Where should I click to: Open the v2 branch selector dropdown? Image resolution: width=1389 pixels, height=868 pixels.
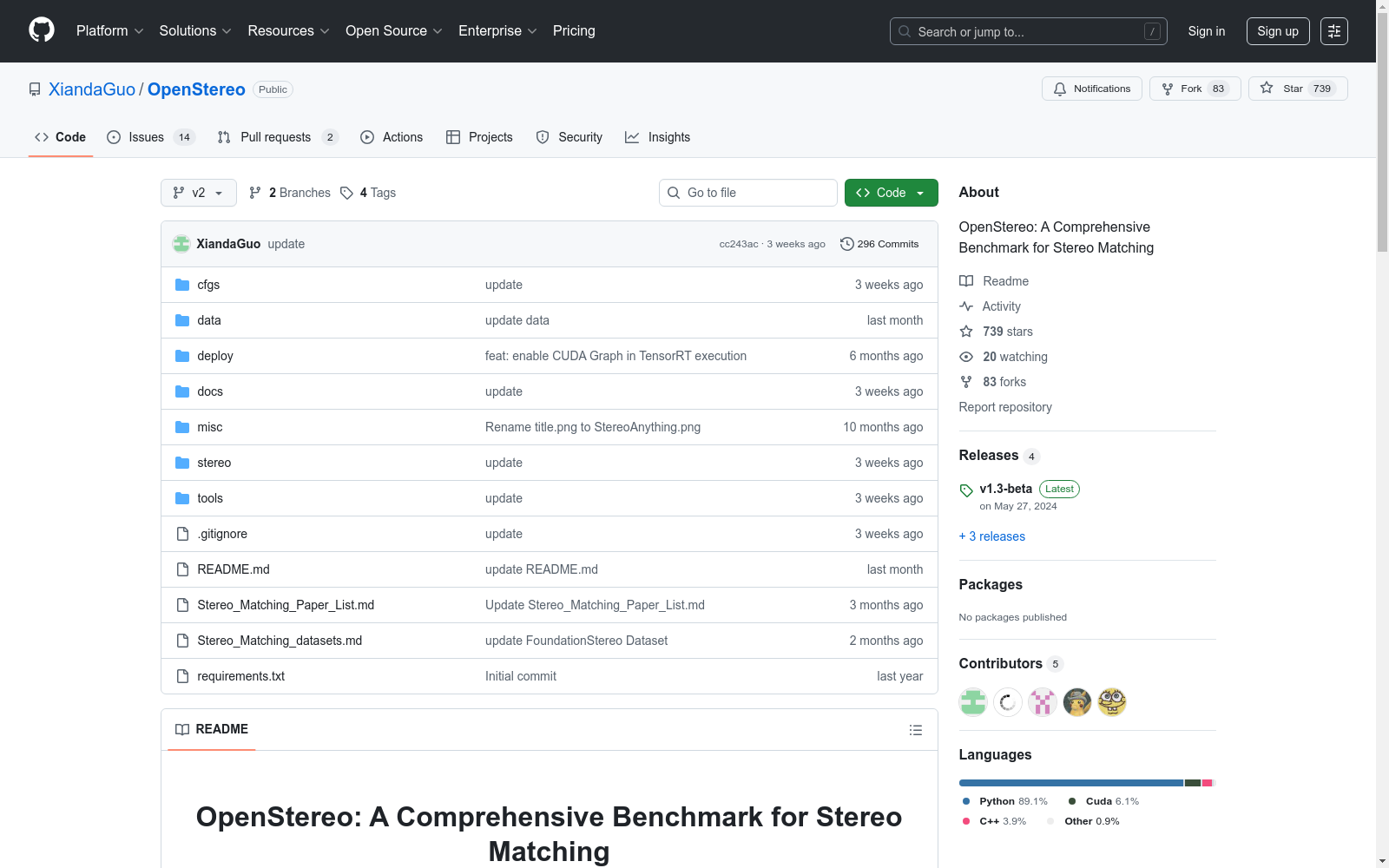199,193
